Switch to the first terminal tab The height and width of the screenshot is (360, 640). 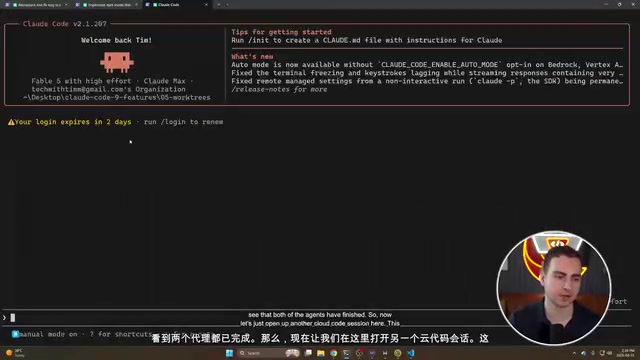click(x=37, y=4)
